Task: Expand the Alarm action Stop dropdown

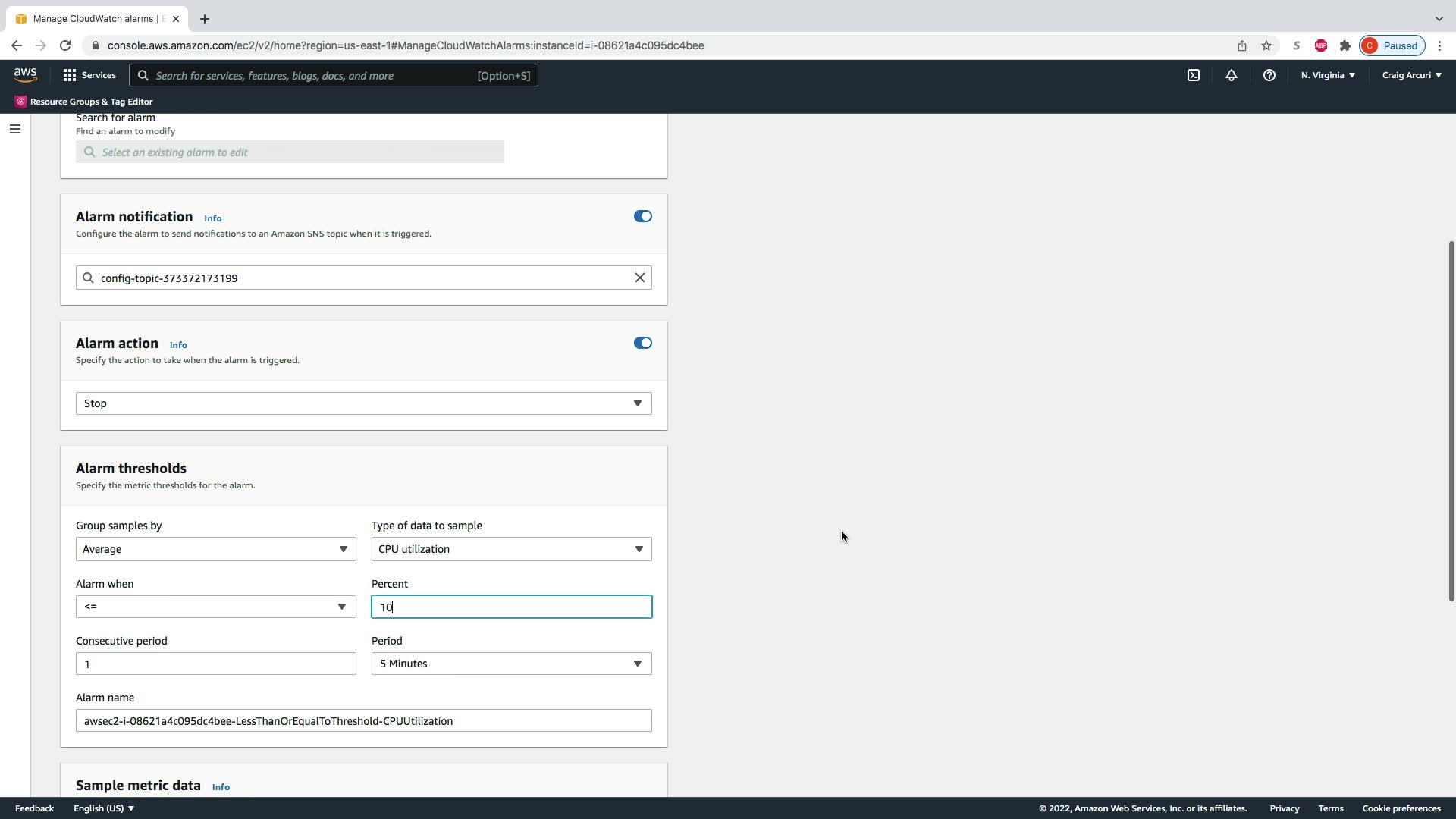Action: point(363,403)
